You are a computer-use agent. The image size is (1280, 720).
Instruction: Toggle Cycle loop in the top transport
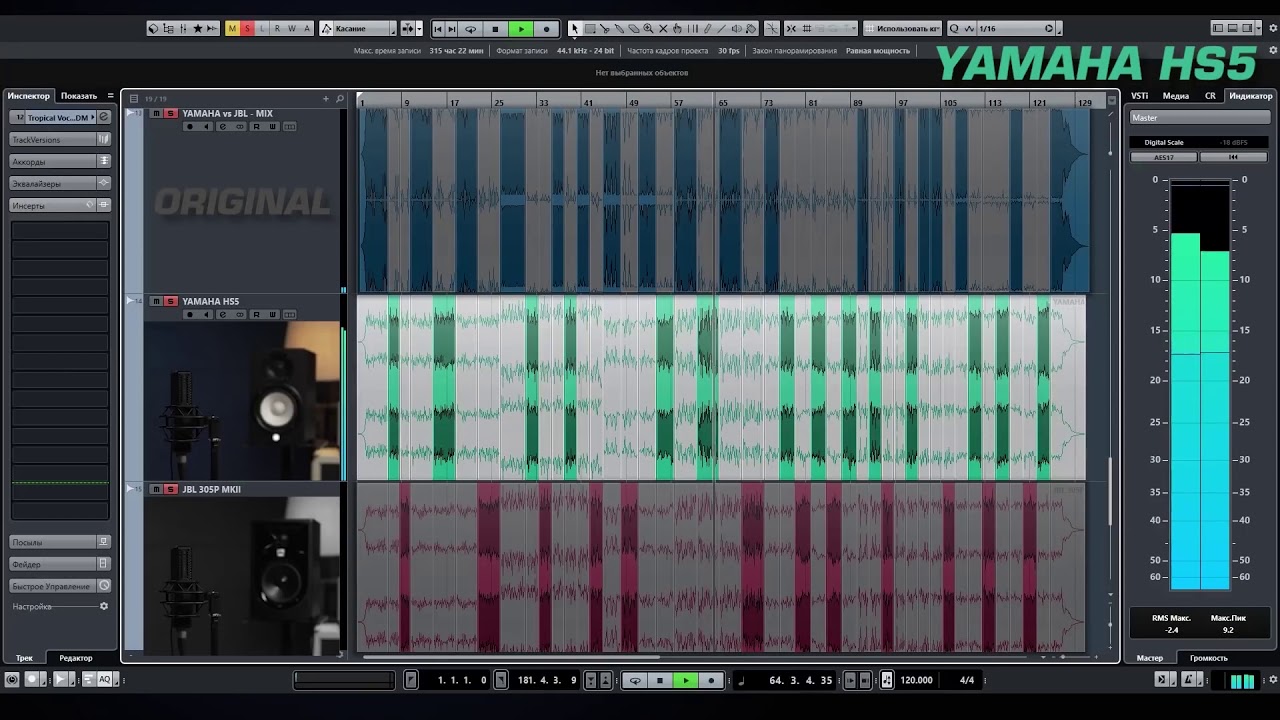coord(470,29)
